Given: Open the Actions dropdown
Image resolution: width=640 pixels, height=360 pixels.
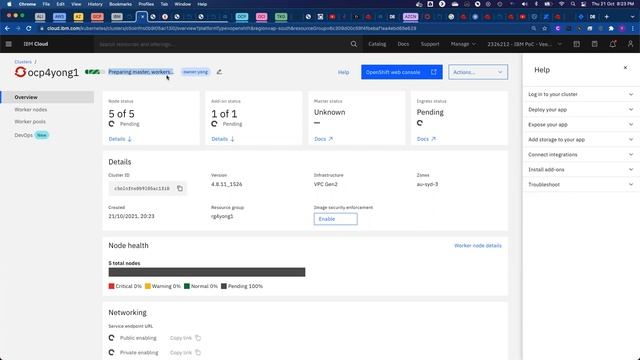Looking at the screenshot, I should [478, 72].
